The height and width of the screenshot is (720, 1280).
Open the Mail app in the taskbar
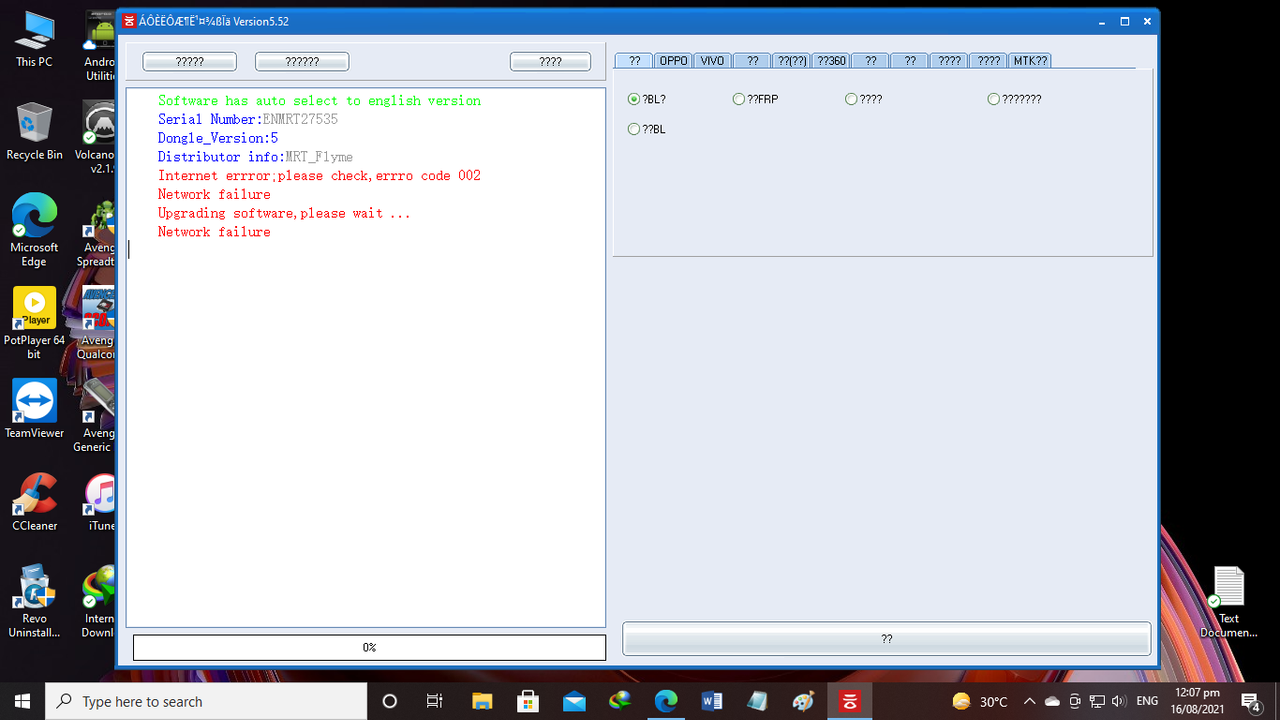tap(574, 701)
